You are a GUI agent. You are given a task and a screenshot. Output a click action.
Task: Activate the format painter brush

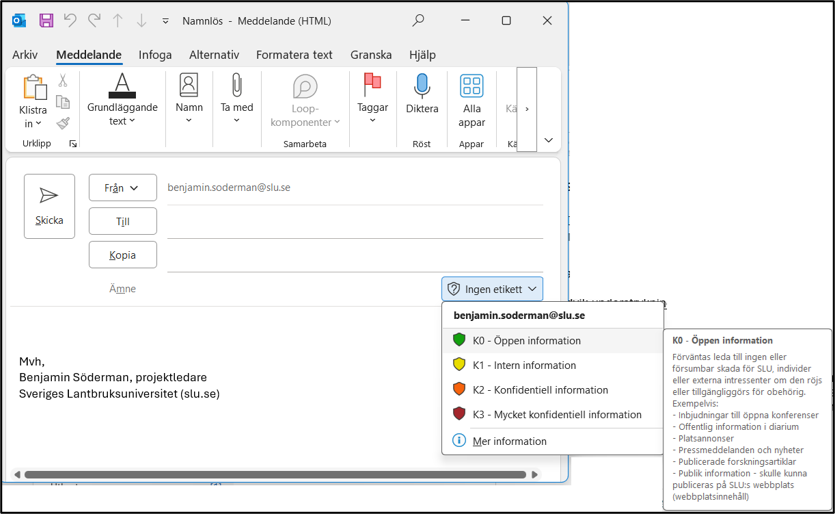pos(63,123)
